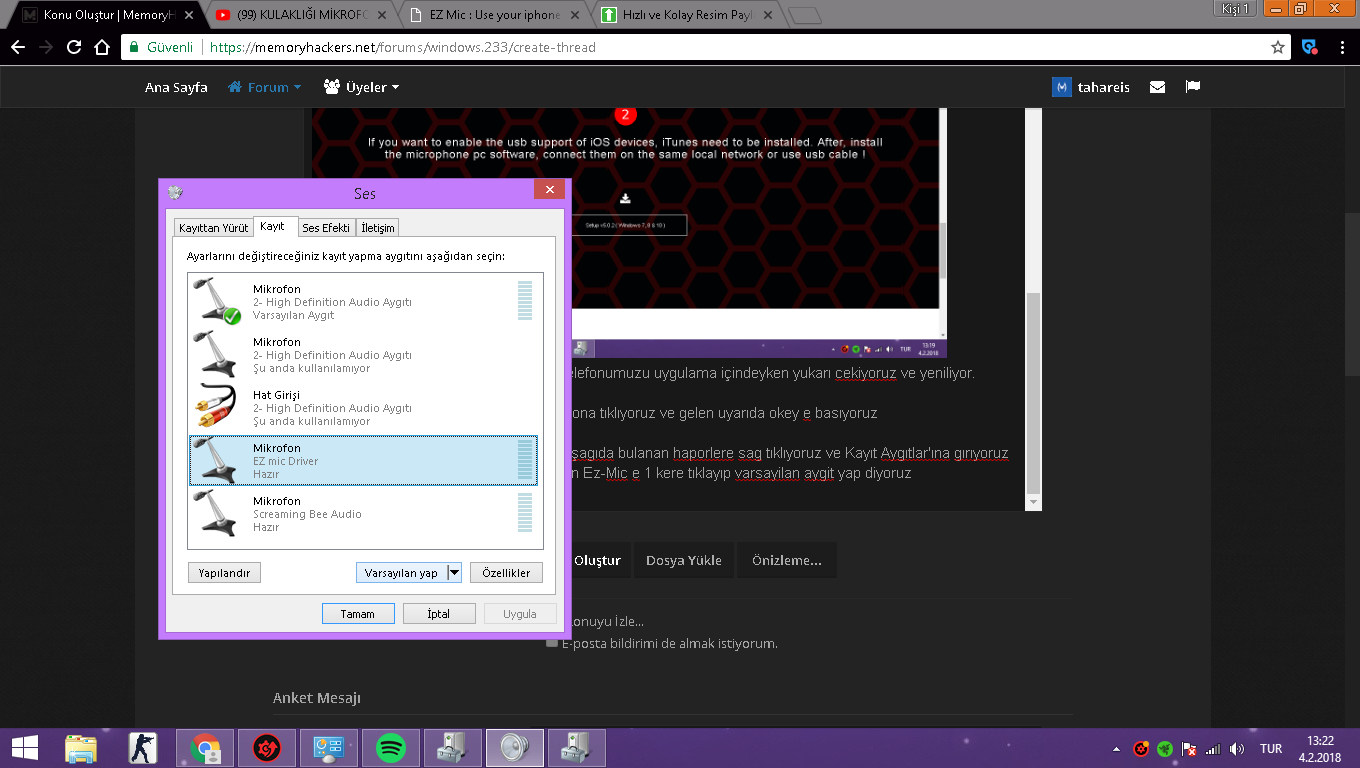Click the Yapılandır button

coord(224,573)
